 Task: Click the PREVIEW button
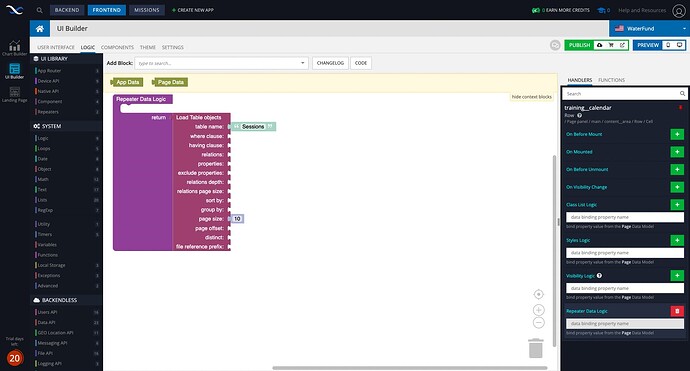click(x=648, y=45)
